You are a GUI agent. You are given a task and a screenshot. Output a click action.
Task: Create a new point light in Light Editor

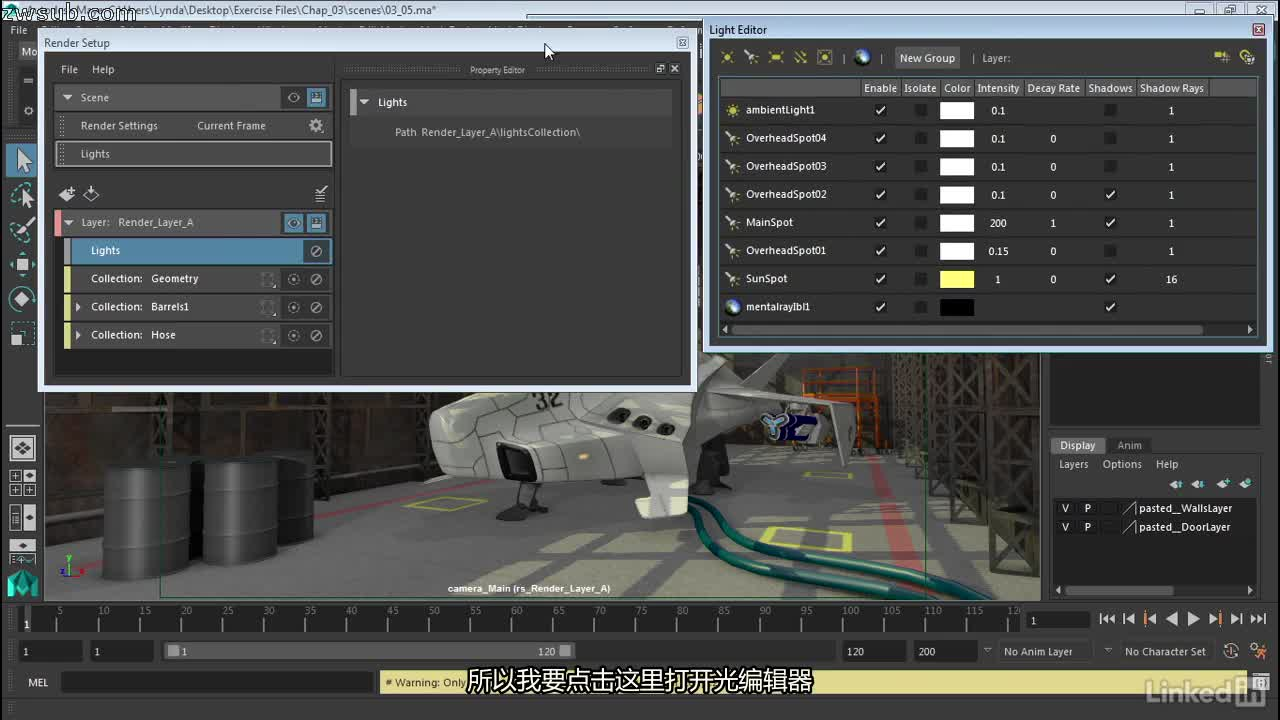click(x=727, y=58)
